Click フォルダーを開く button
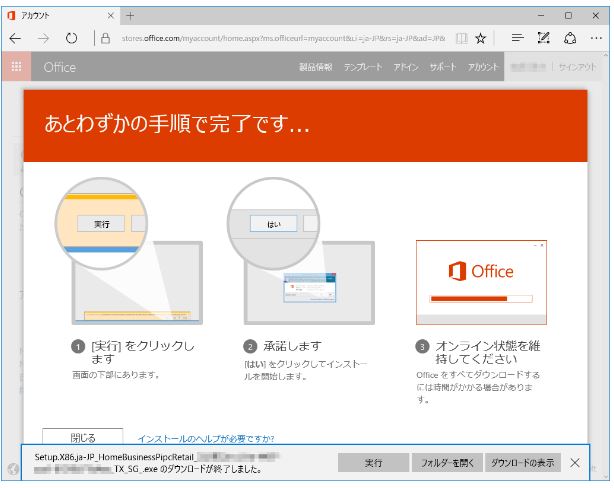 pyautogui.click(x=447, y=463)
